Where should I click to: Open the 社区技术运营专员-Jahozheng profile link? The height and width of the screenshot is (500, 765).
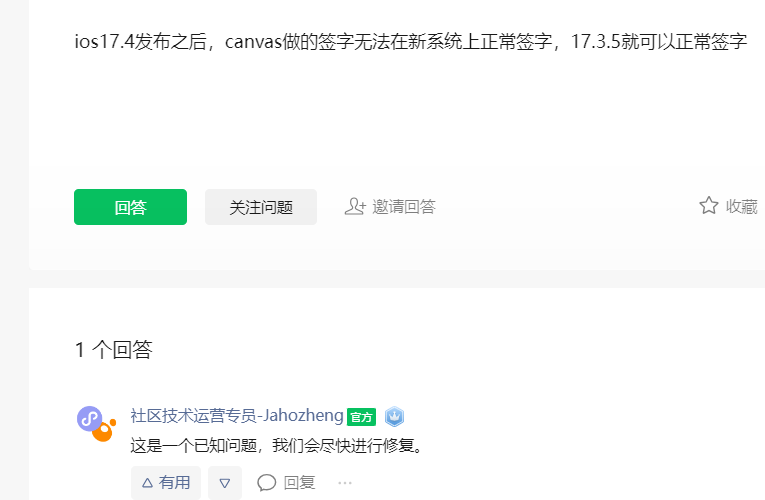point(237,416)
